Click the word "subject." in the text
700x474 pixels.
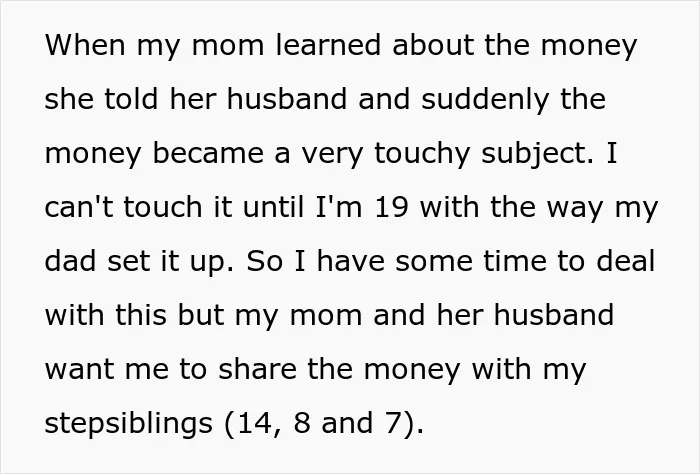click(538, 154)
